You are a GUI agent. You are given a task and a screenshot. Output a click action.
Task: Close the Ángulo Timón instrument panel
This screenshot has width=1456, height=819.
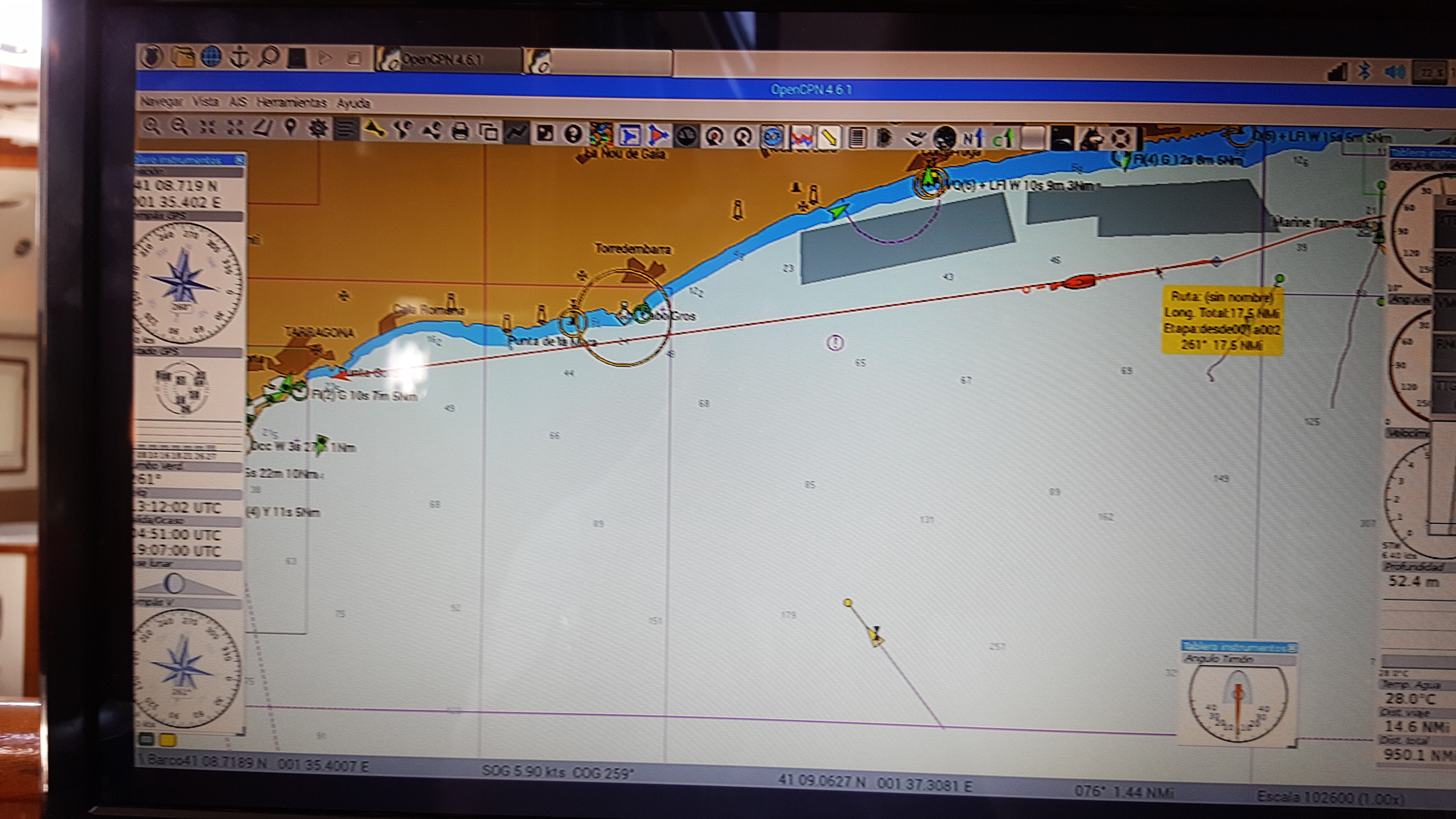(1293, 648)
